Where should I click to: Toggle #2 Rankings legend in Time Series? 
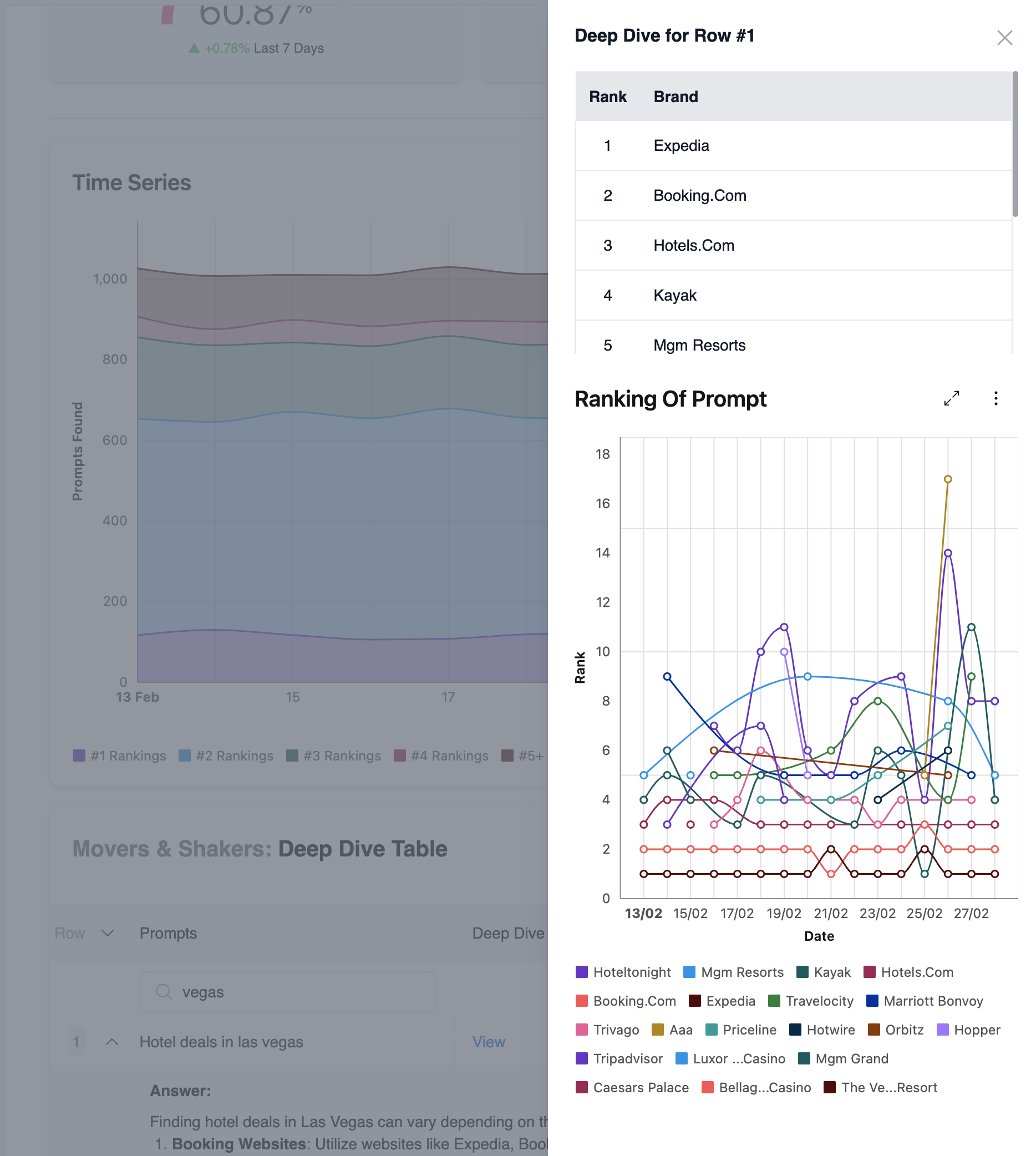click(x=225, y=756)
